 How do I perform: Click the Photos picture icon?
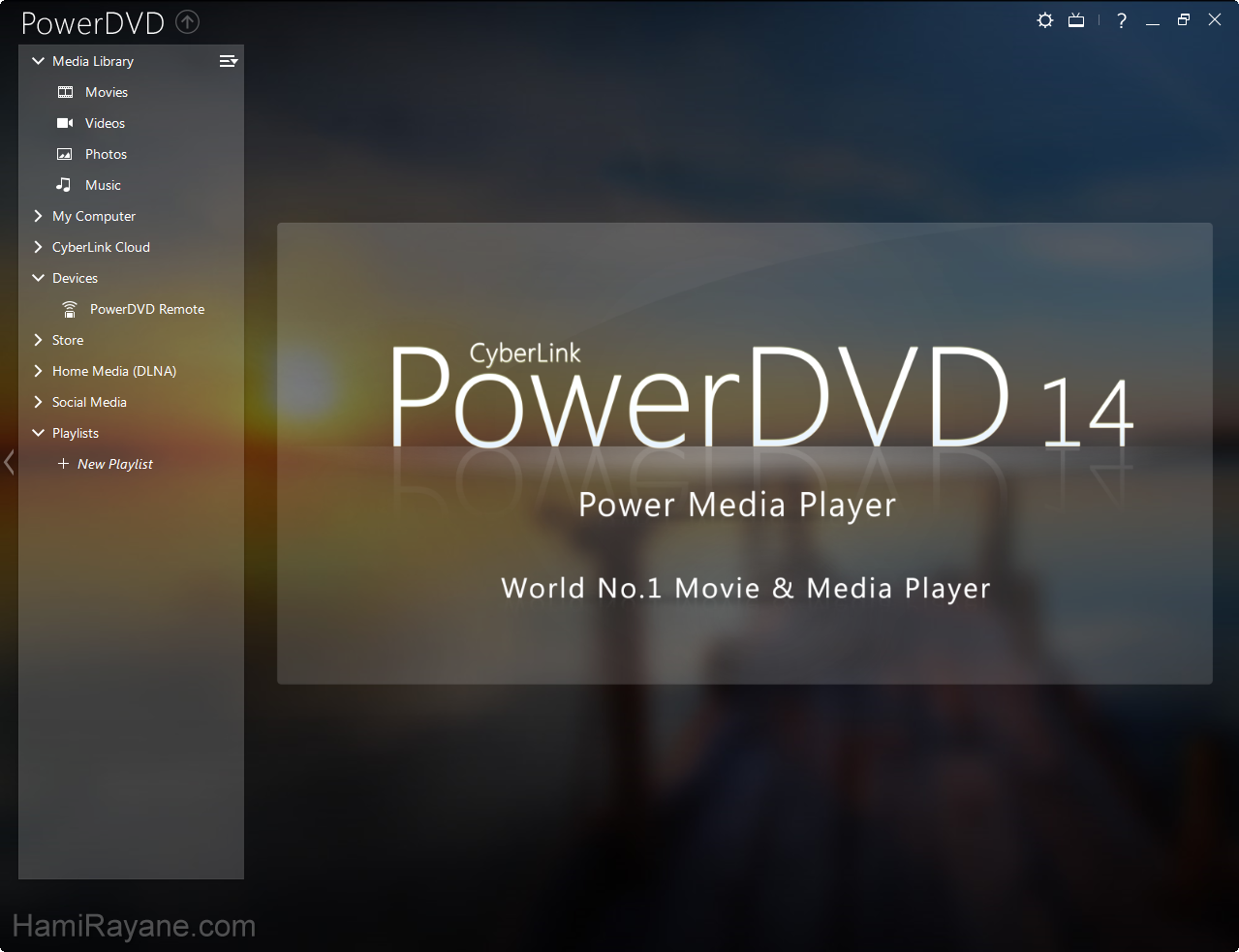(x=65, y=154)
